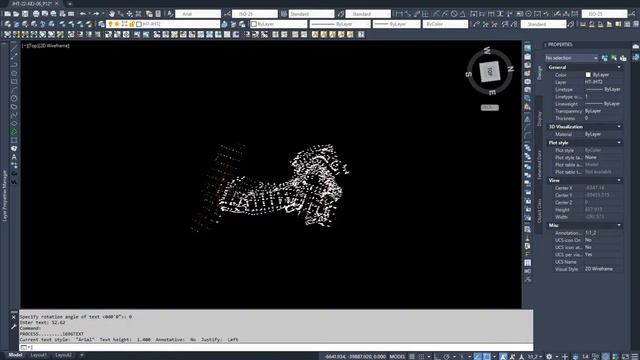Click the layer color swatch in layer dropdown
Screen dimensions: 640x360
(x=139, y=24)
